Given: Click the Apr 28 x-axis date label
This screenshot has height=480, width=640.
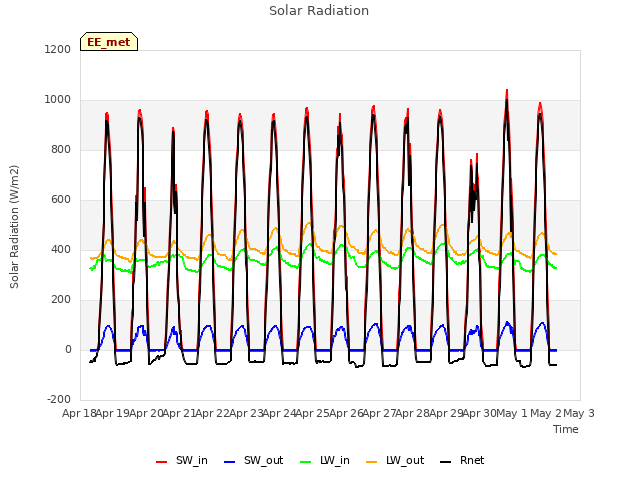Looking at the screenshot, I should click(412, 413).
